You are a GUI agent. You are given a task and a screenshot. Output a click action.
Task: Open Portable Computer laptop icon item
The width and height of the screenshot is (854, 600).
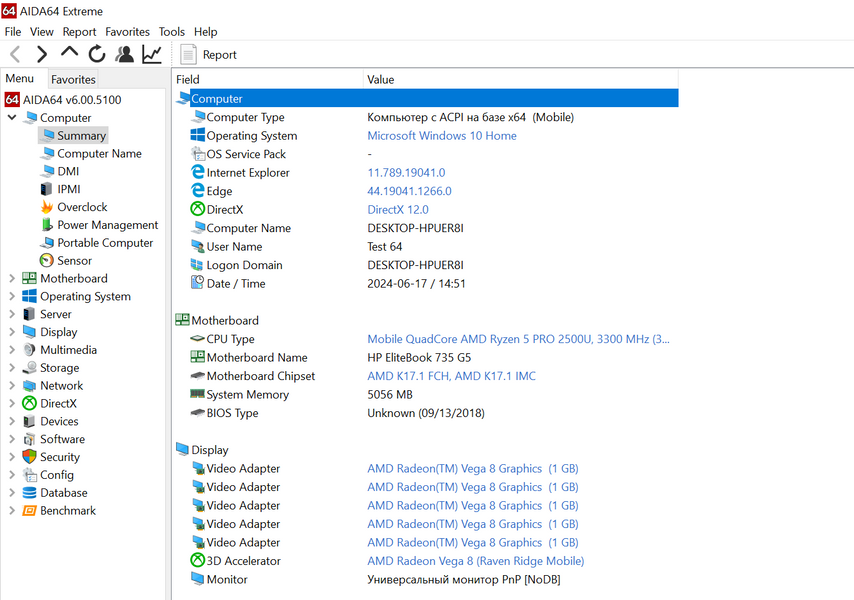coord(47,243)
